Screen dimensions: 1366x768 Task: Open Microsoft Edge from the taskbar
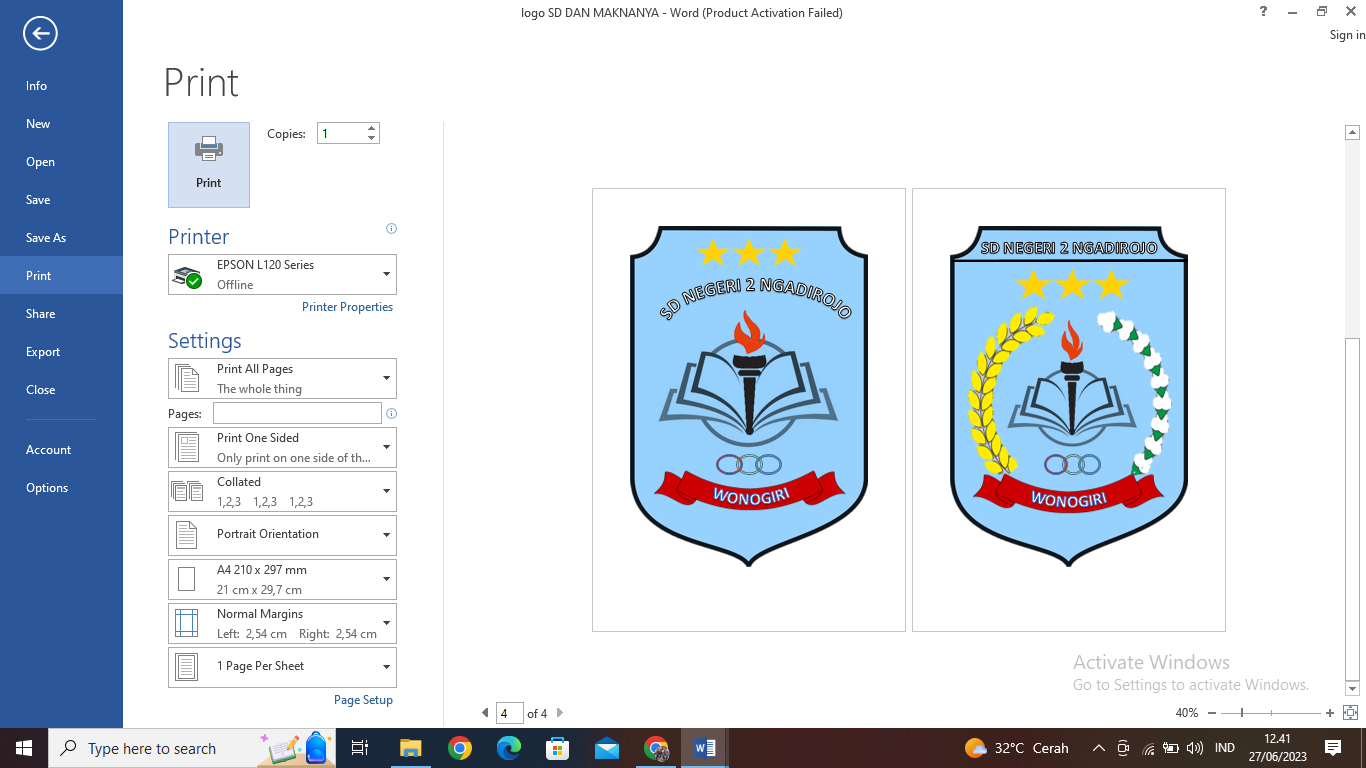pos(509,748)
